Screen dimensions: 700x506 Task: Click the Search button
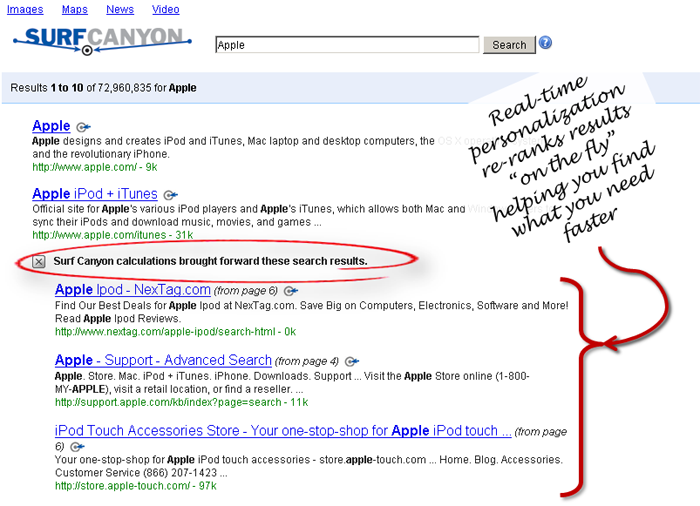[x=509, y=45]
